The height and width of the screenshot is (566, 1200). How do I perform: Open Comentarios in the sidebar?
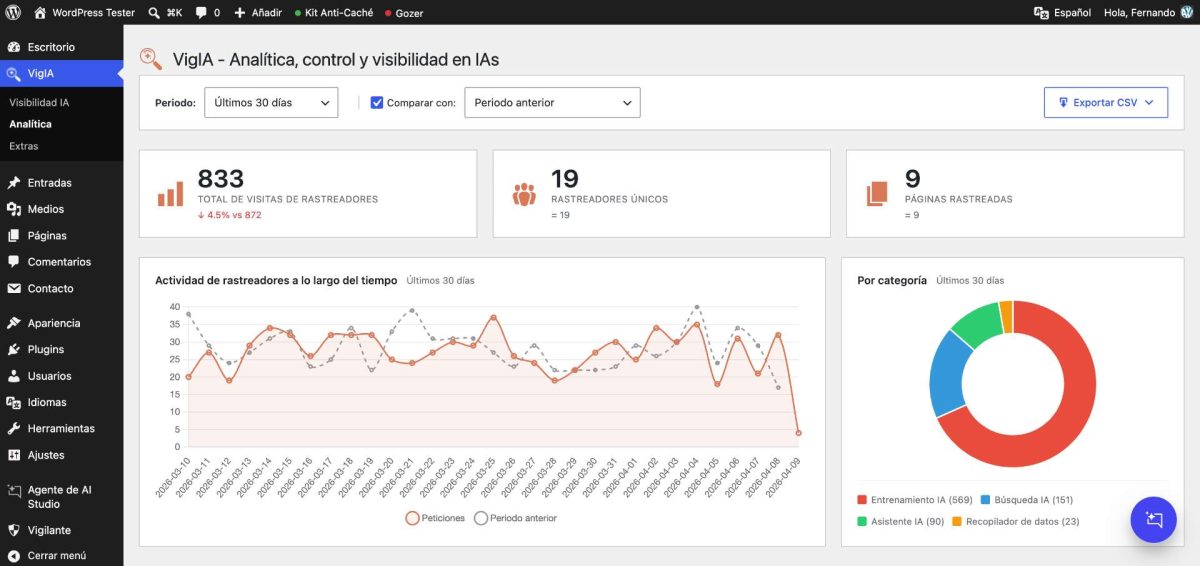point(61,262)
